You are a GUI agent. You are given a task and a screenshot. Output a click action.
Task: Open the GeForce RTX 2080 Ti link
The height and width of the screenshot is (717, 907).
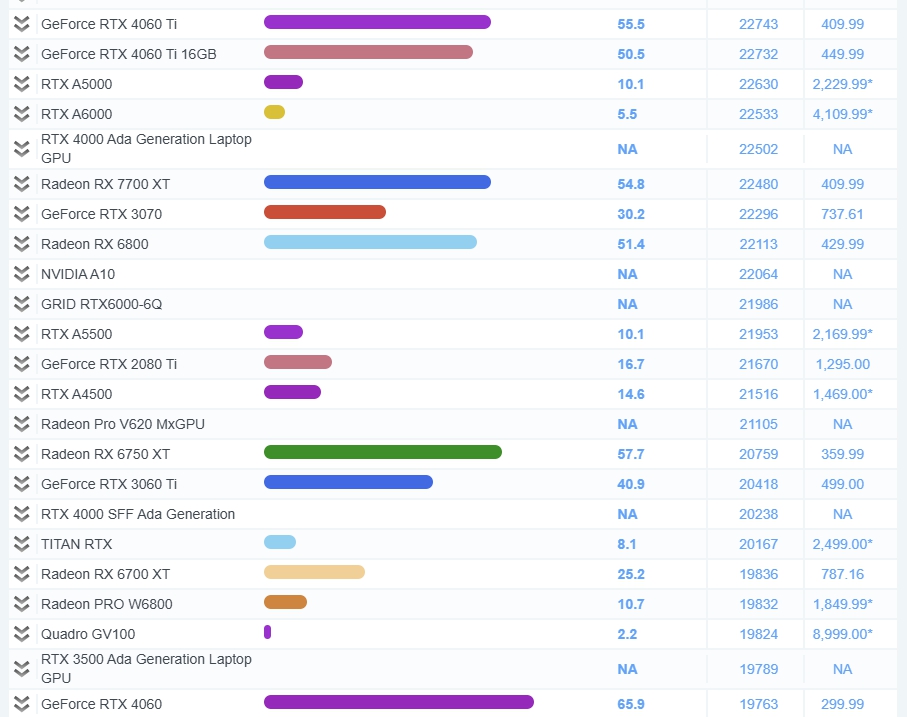tap(109, 364)
